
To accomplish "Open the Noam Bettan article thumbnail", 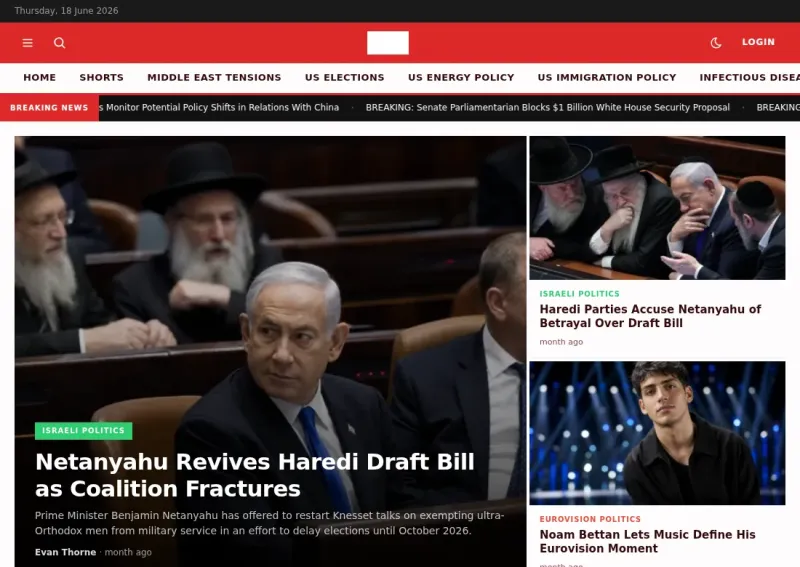I will [x=657, y=433].
